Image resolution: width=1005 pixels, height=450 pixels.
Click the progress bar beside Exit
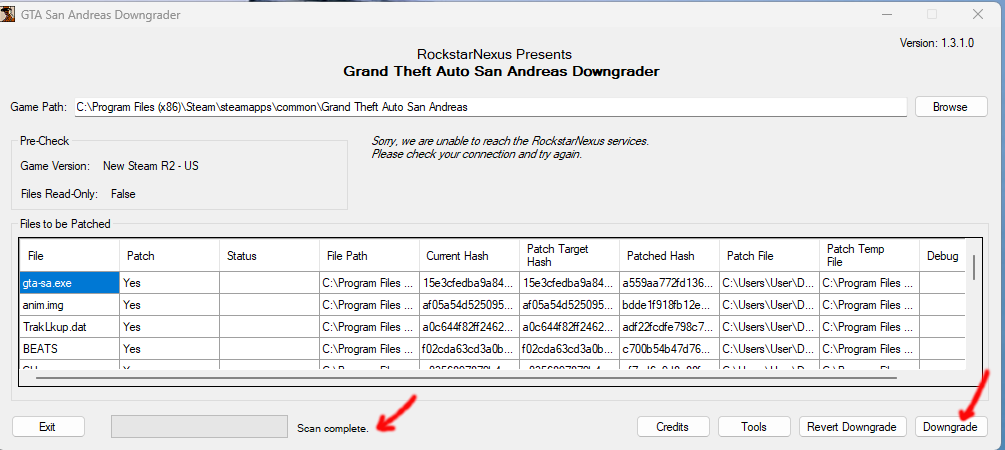click(199, 427)
